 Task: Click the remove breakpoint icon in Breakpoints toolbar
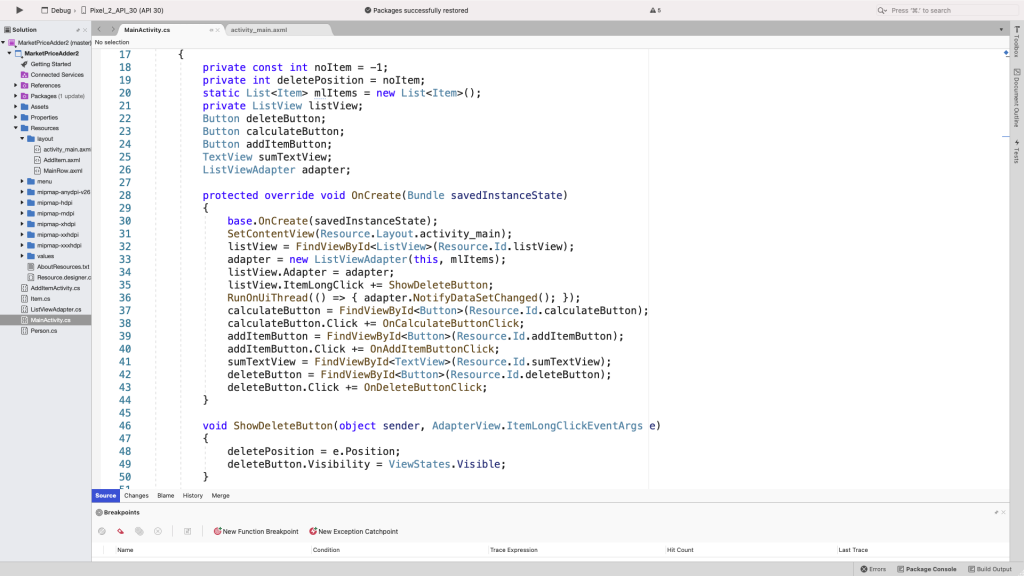(122, 531)
